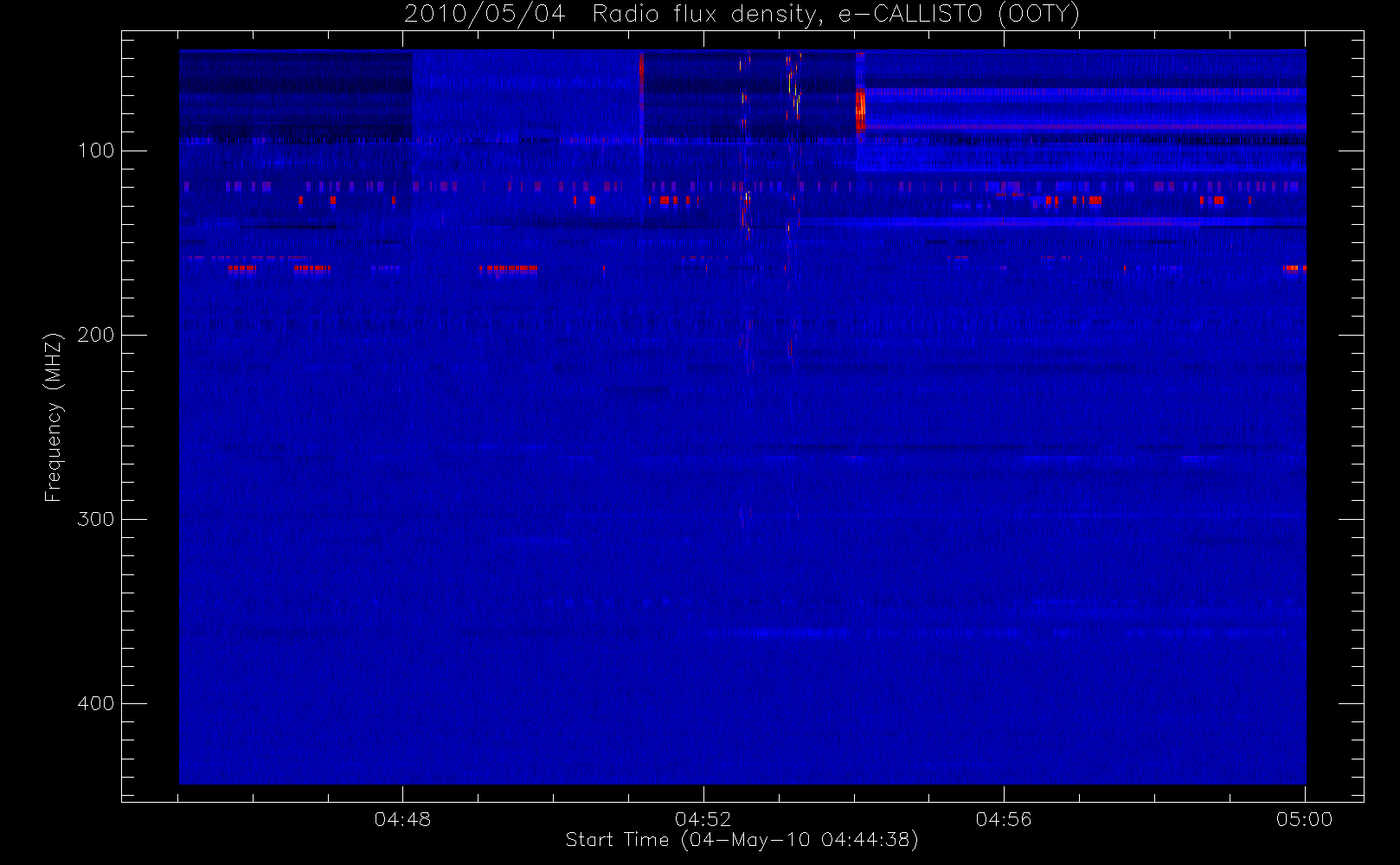
Task: Click the plot title "2010/05/04 Radio flux density, e-CALLISTO (OOTY)"
Action: coord(742,15)
